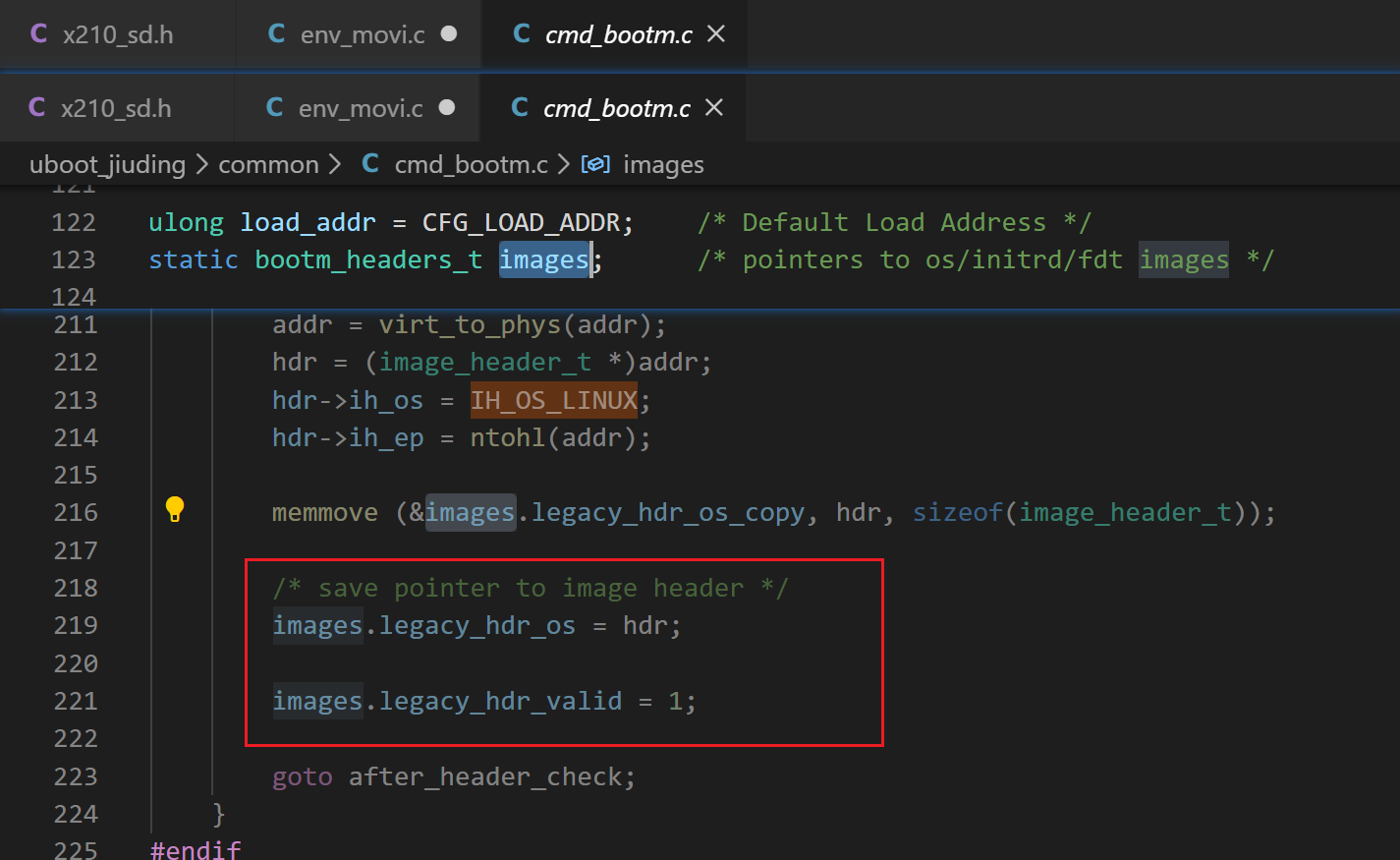Click line number 216 in the gutter

(75, 513)
